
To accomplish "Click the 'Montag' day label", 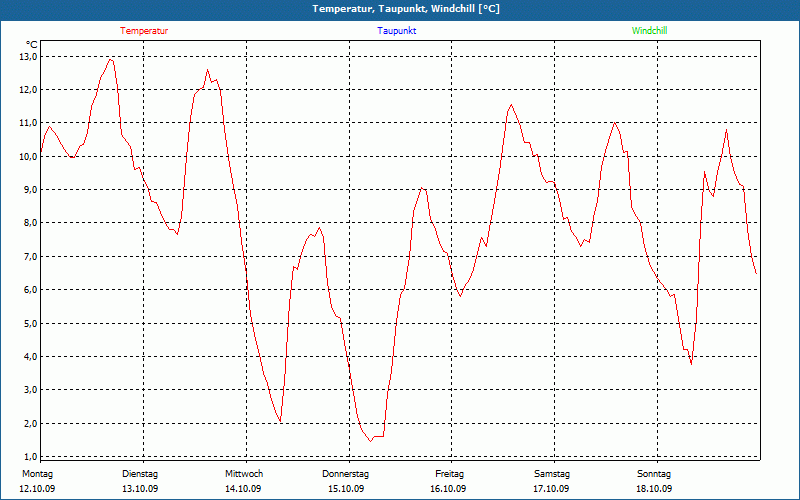I will [x=37, y=474].
